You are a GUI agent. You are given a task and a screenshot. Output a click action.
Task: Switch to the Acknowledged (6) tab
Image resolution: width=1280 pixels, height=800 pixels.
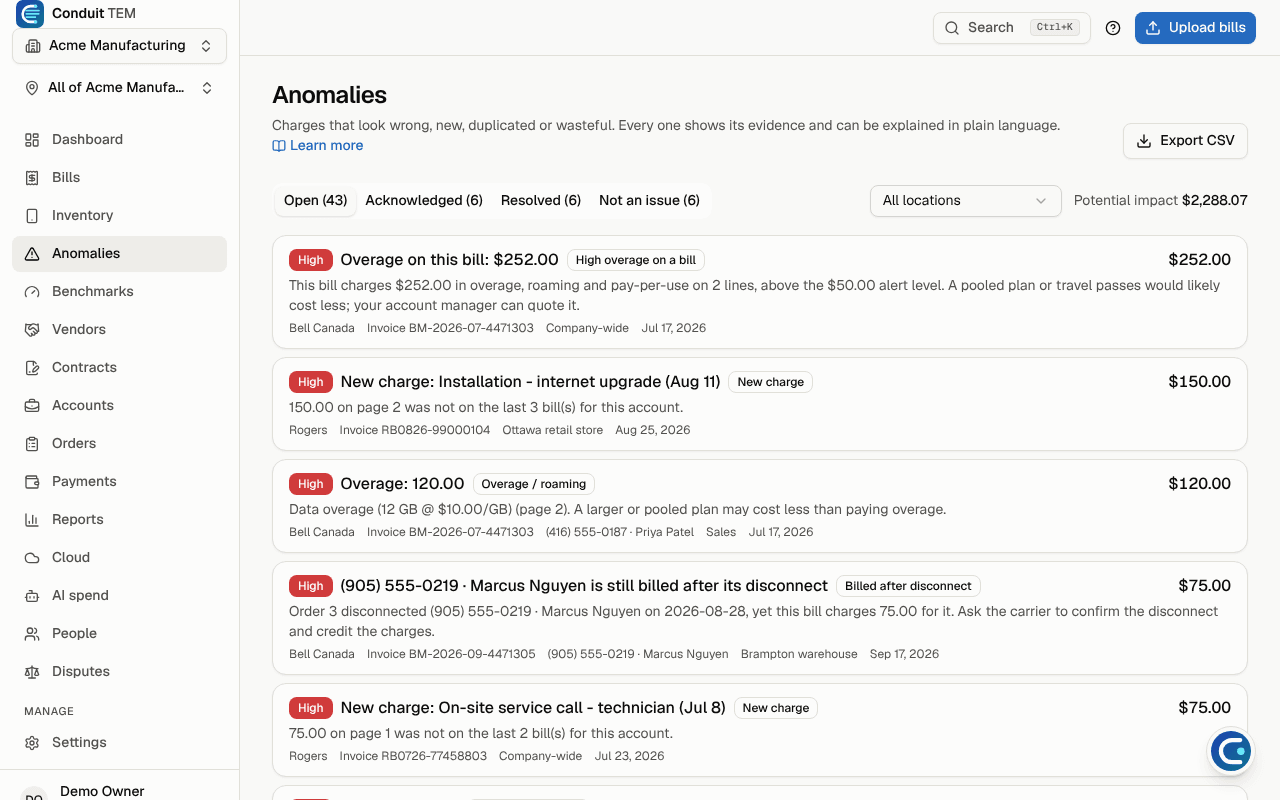tap(424, 201)
